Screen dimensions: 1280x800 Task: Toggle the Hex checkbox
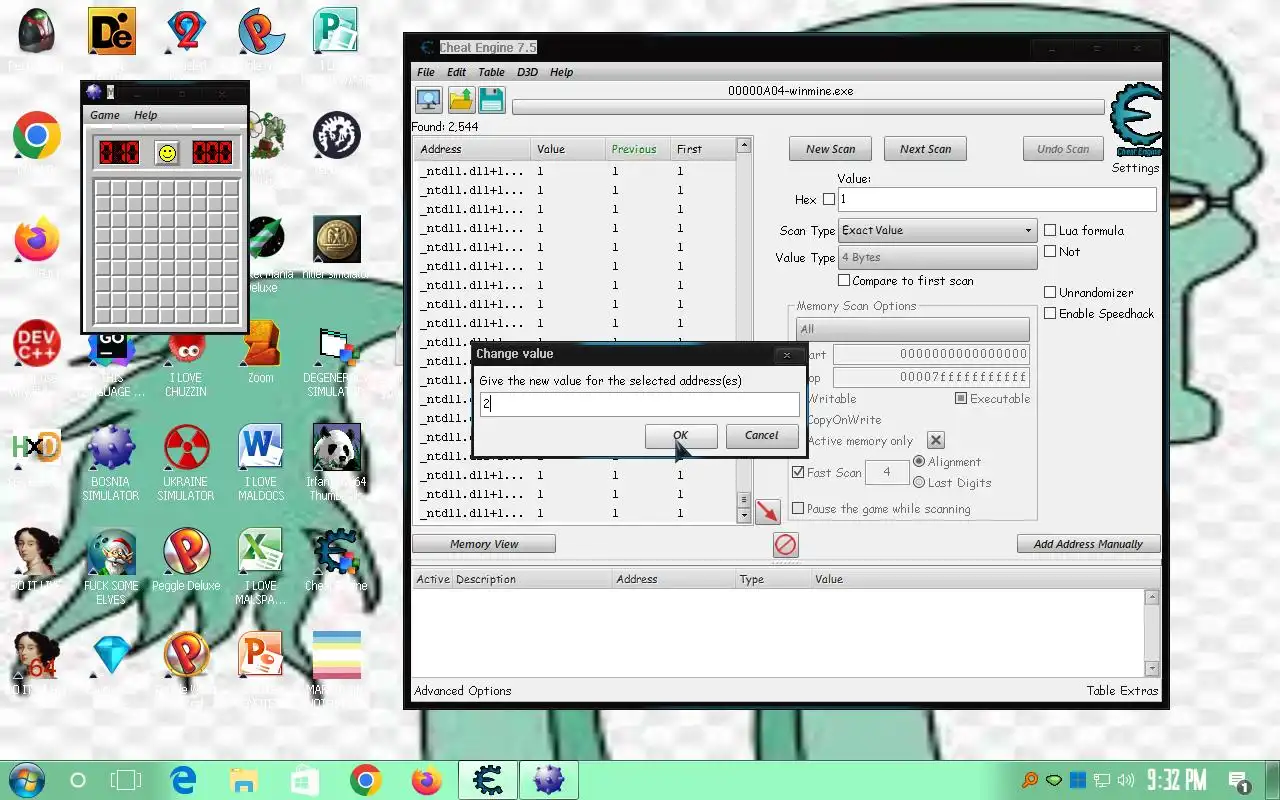pos(828,200)
